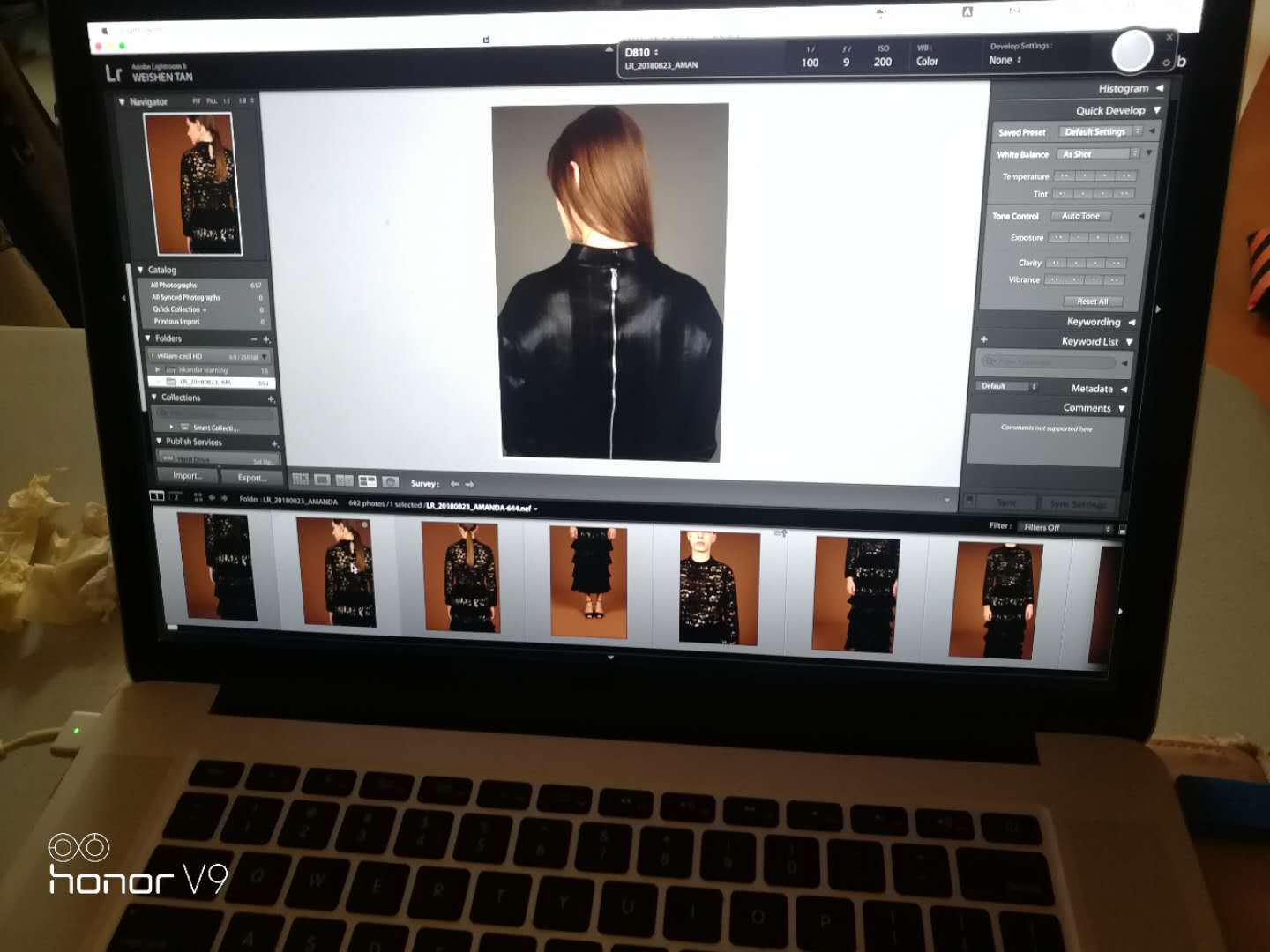Click the Navigator preview image
The image size is (1270, 952).
(x=193, y=183)
